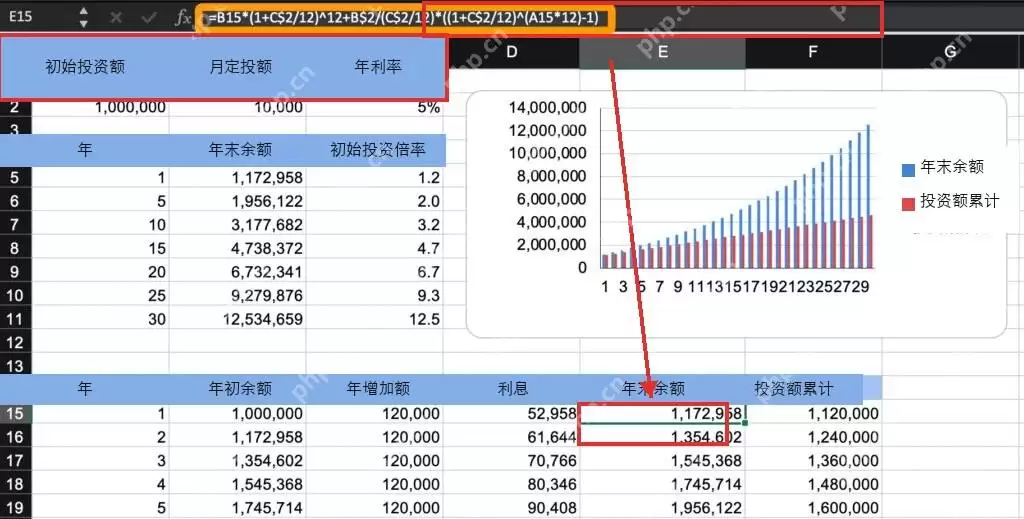This screenshot has height=519, width=1024.
Task: Click the fx insert function icon
Action: (x=184, y=18)
